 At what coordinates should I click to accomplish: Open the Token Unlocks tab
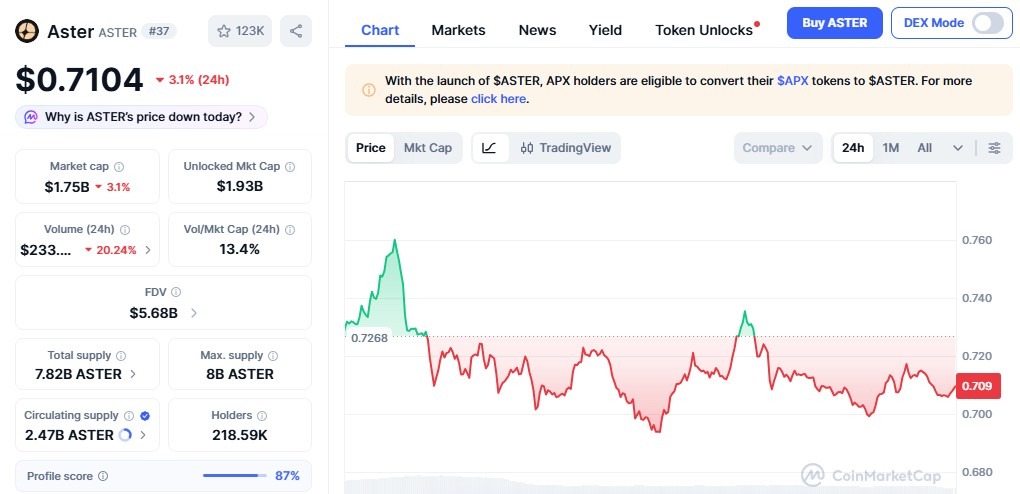(x=706, y=31)
